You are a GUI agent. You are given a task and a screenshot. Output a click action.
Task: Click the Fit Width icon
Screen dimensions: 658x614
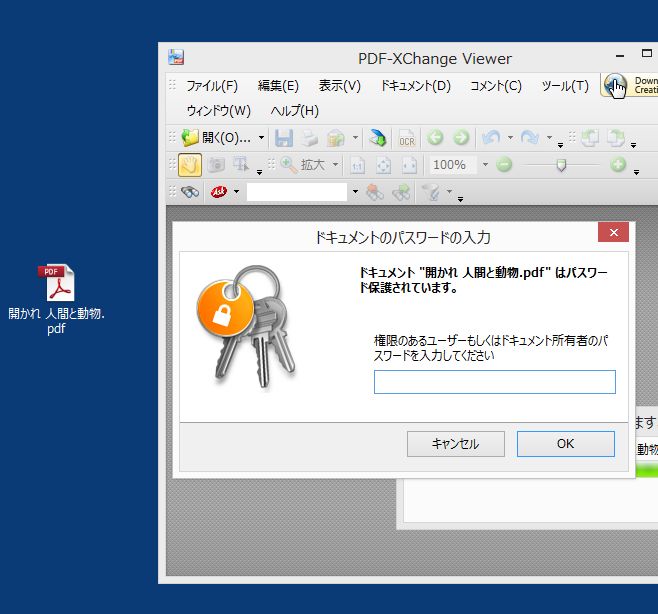click(x=409, y=165)
